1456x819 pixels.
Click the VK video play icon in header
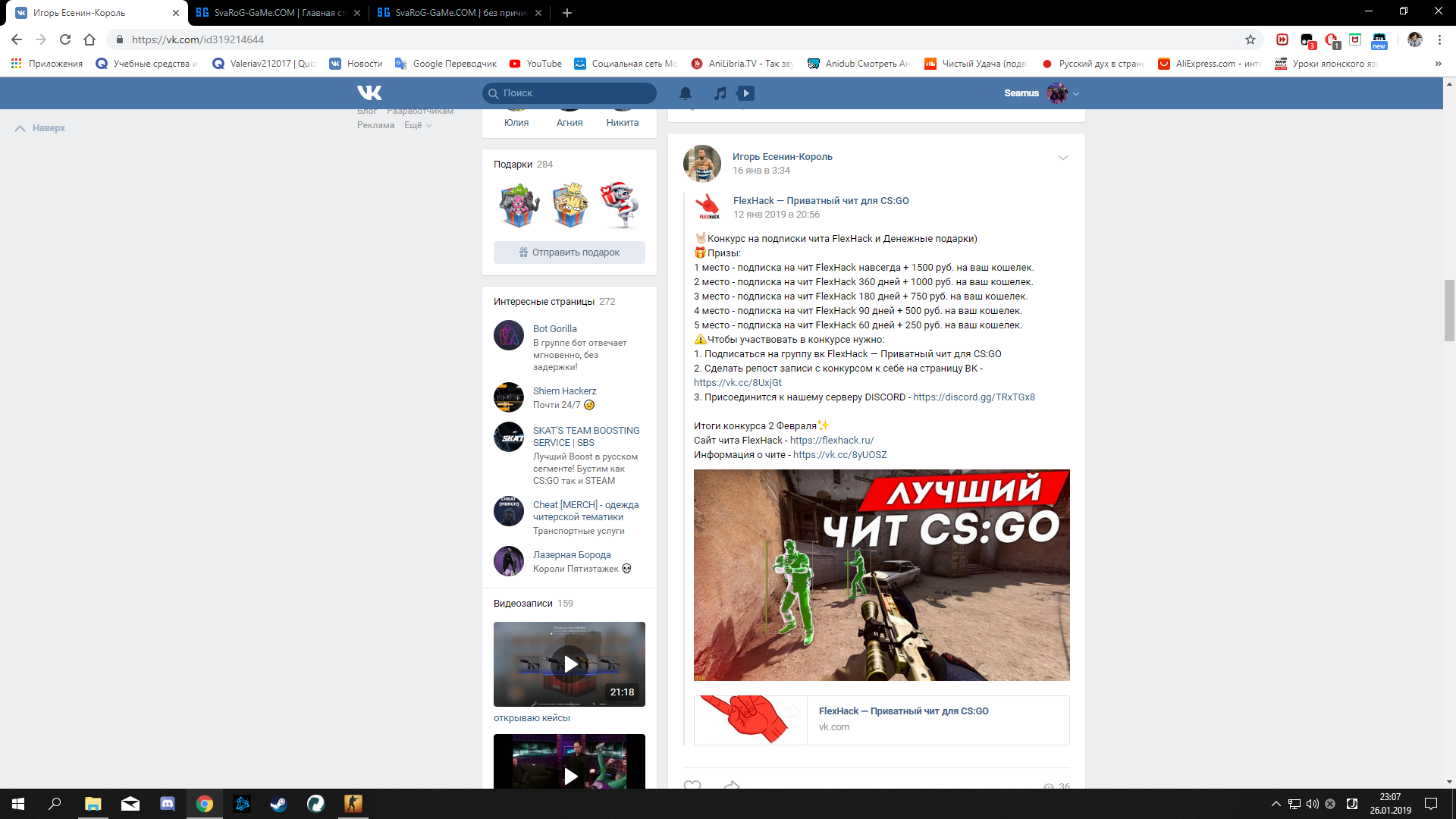tap(746, 93)
